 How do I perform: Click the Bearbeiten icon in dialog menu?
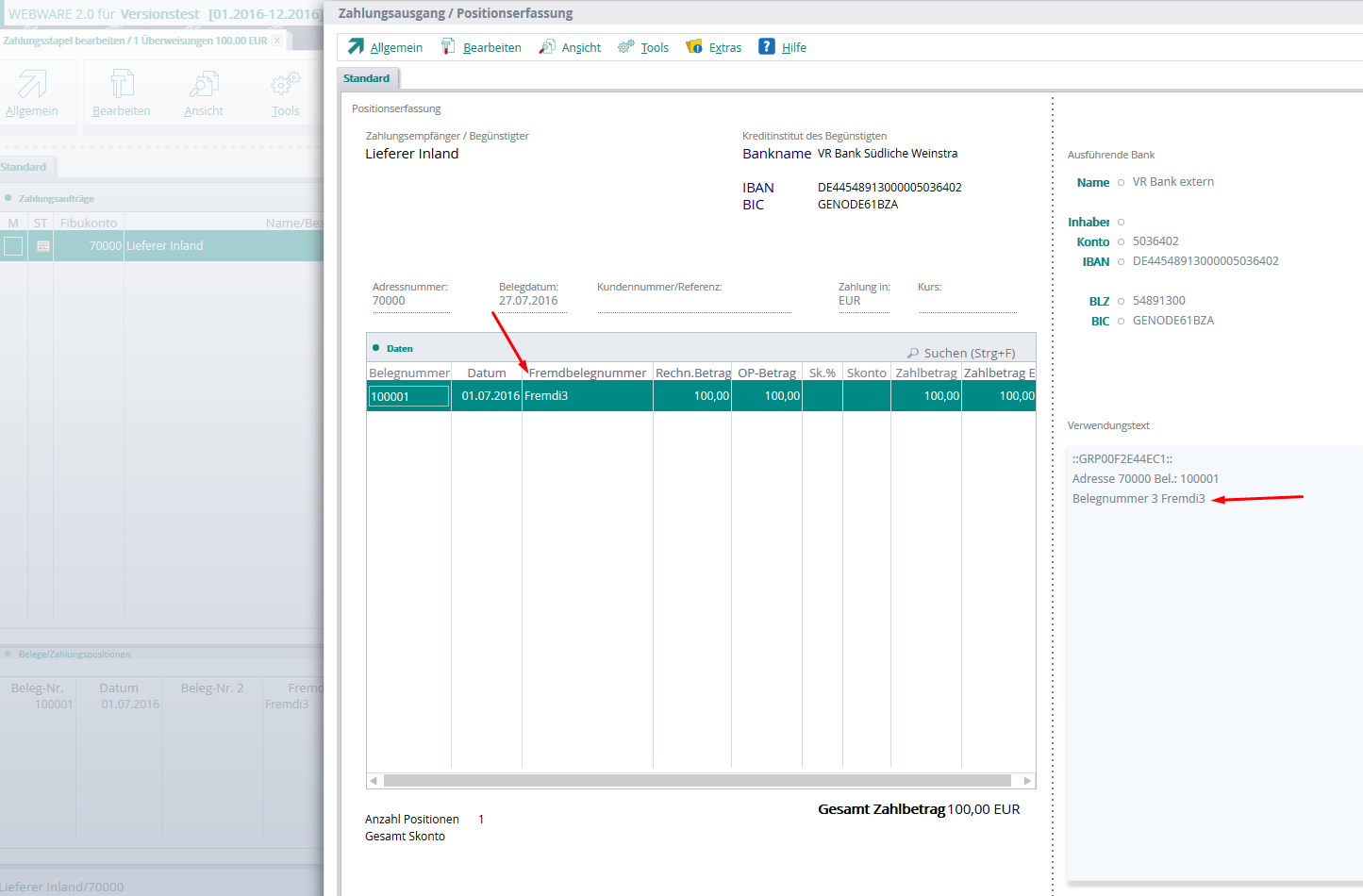point(448,46)
